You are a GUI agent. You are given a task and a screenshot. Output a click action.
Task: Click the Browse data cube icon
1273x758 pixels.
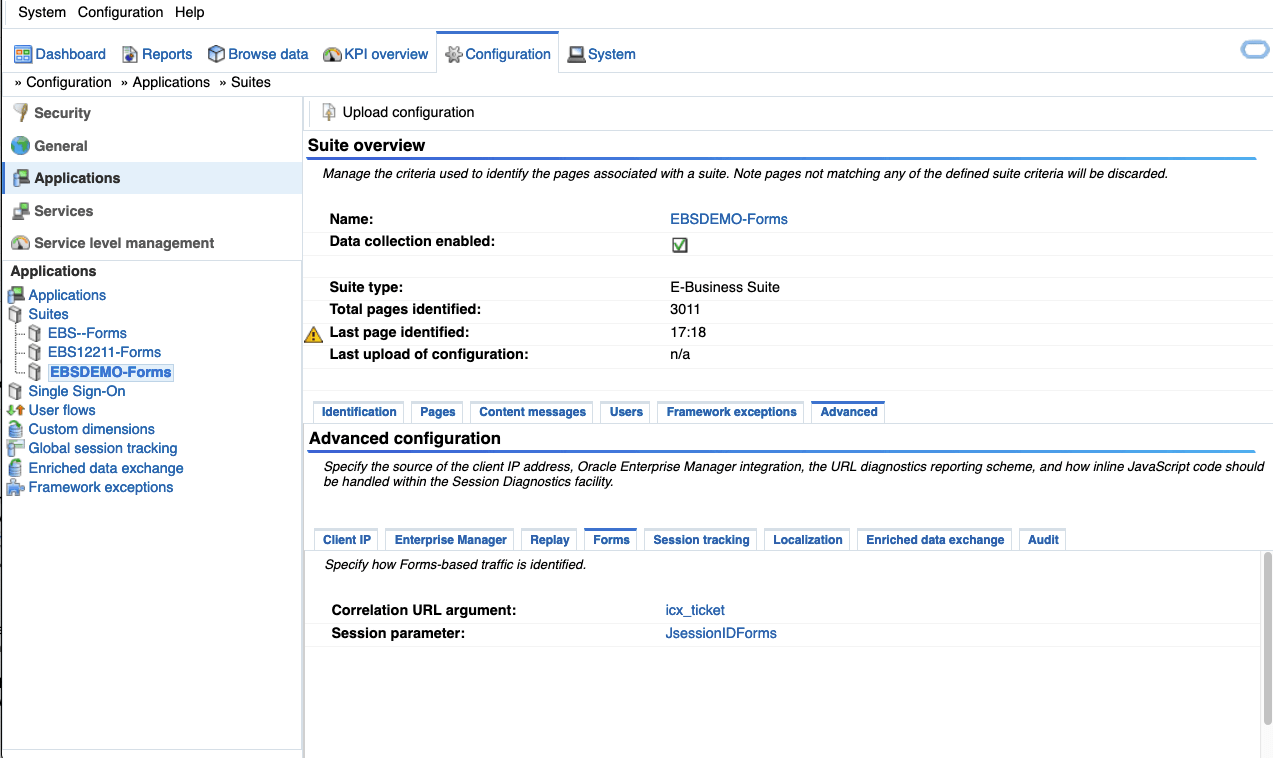[216, 54]
